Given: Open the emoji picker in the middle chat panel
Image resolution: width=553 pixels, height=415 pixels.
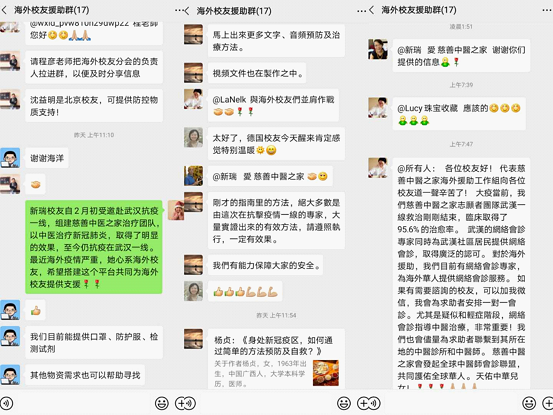Looking at the screenshot, I should tap(344, 403).
